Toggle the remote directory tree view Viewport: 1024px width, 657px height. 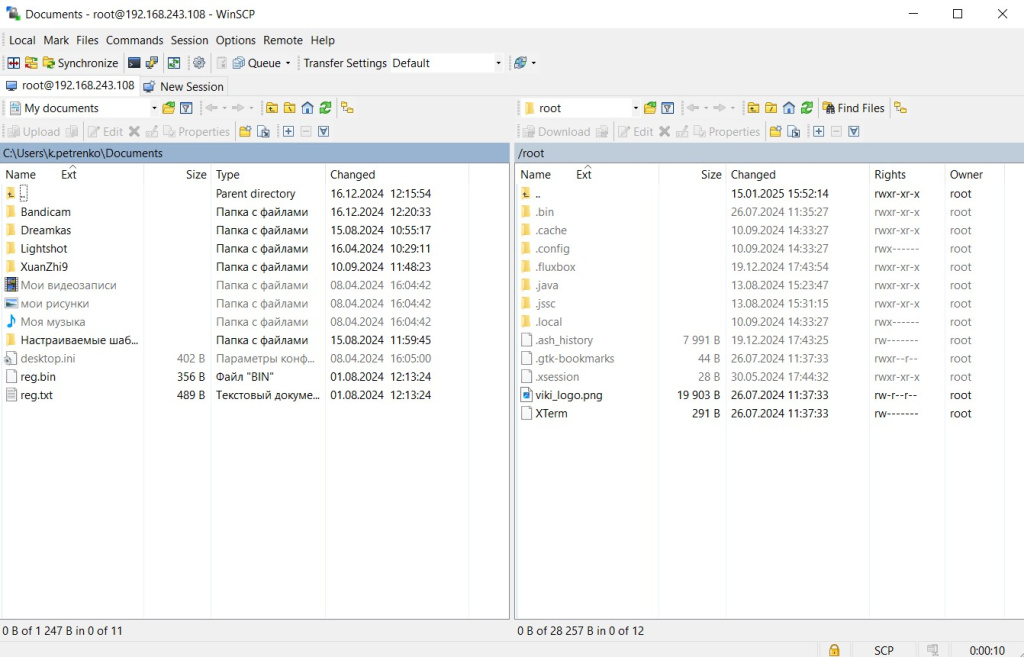coord(900,108)
